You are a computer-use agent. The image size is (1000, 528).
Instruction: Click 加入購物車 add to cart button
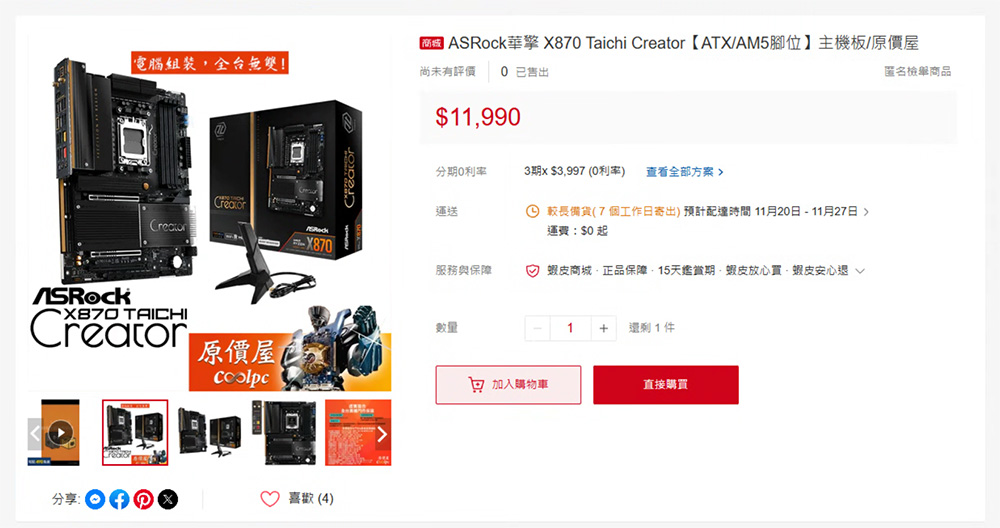[x=508, y=385]
